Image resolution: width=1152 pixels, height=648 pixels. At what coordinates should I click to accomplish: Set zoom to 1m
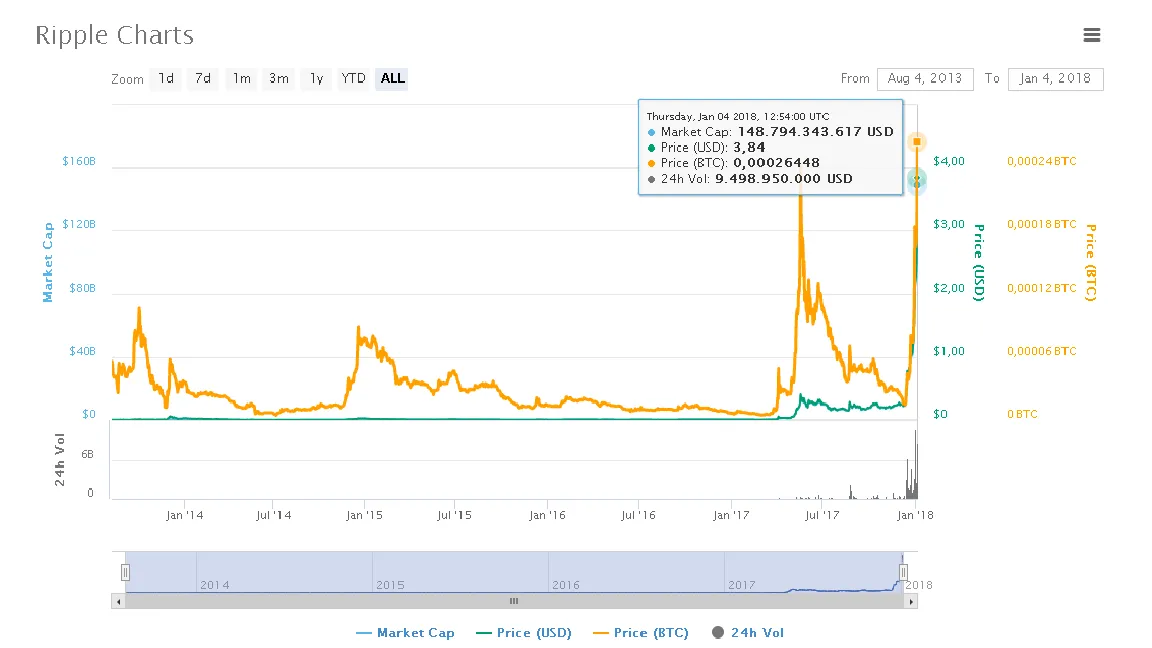(x=242, y=79)
